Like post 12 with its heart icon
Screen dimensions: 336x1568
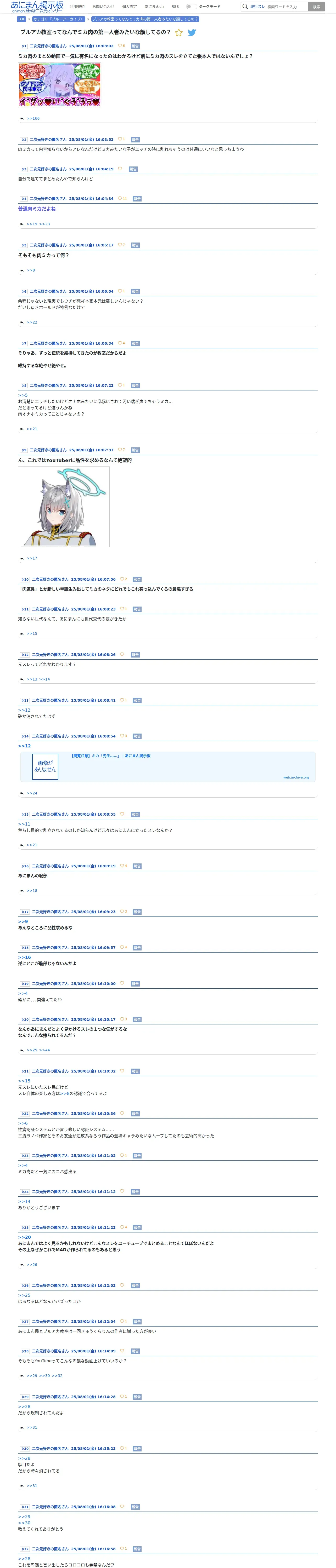coord(122,655)
